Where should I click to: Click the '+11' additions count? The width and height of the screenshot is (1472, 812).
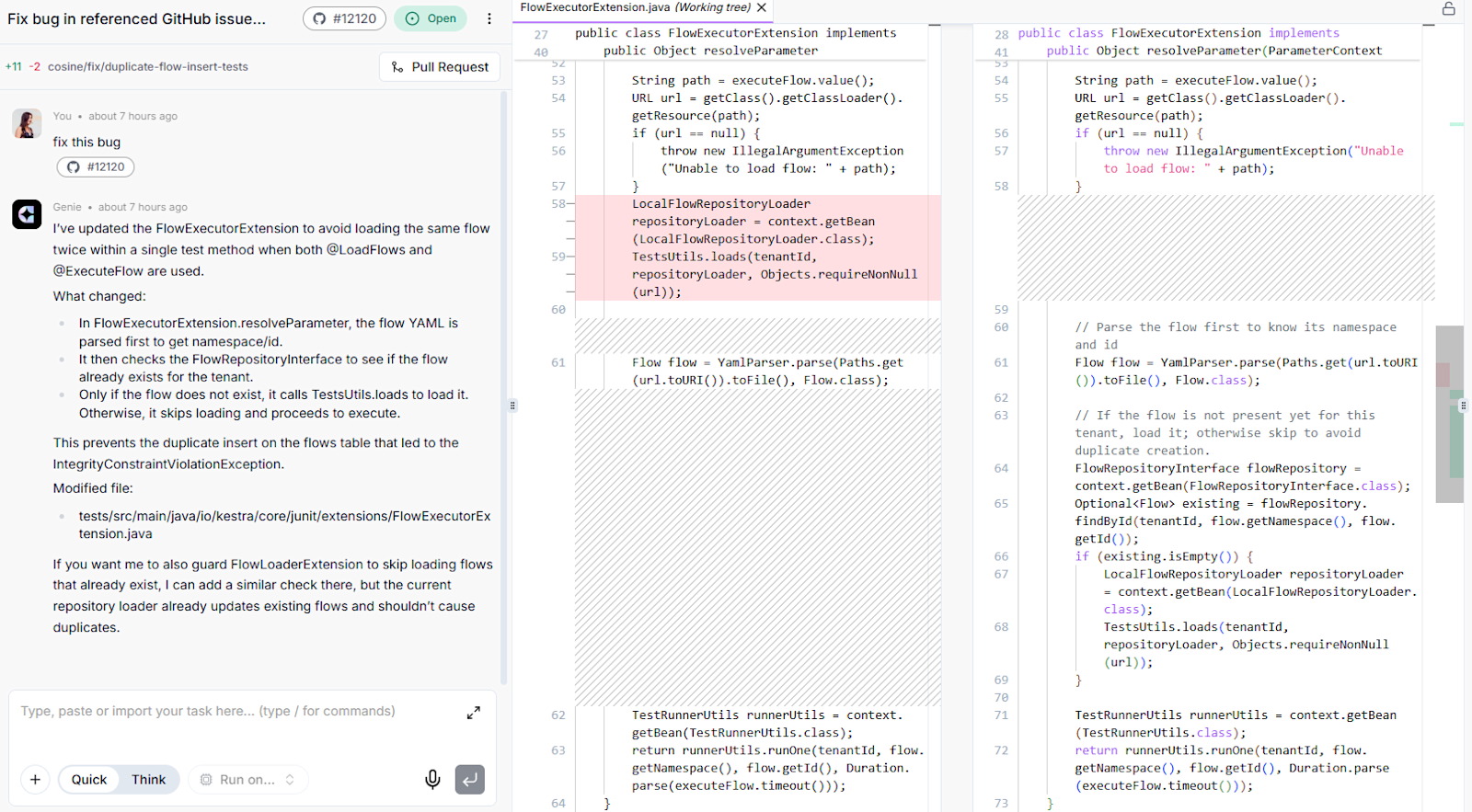[x=14, y=67]
